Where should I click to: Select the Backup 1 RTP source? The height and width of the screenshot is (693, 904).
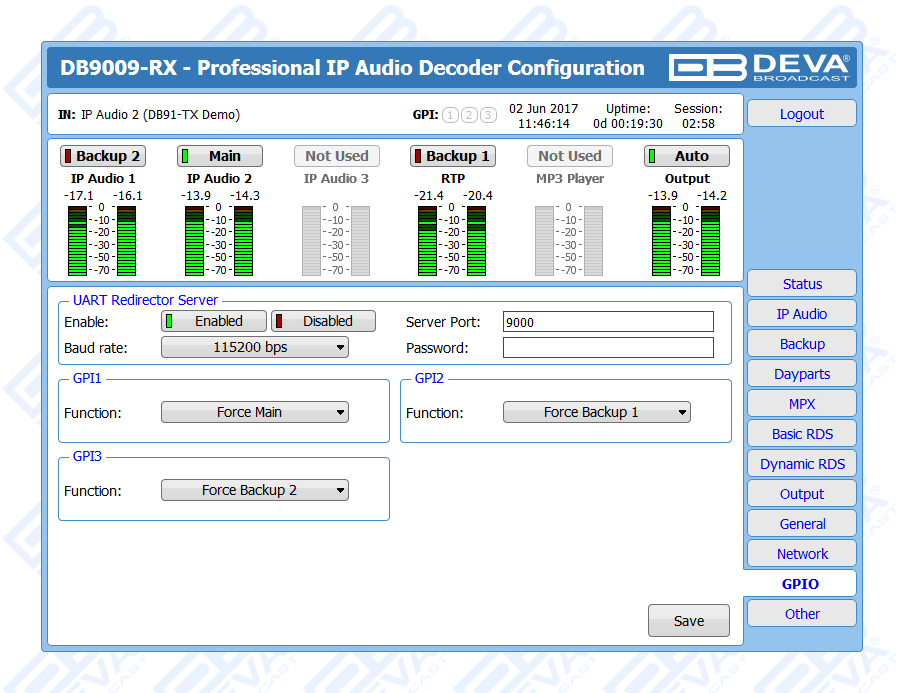pos(453,156)
